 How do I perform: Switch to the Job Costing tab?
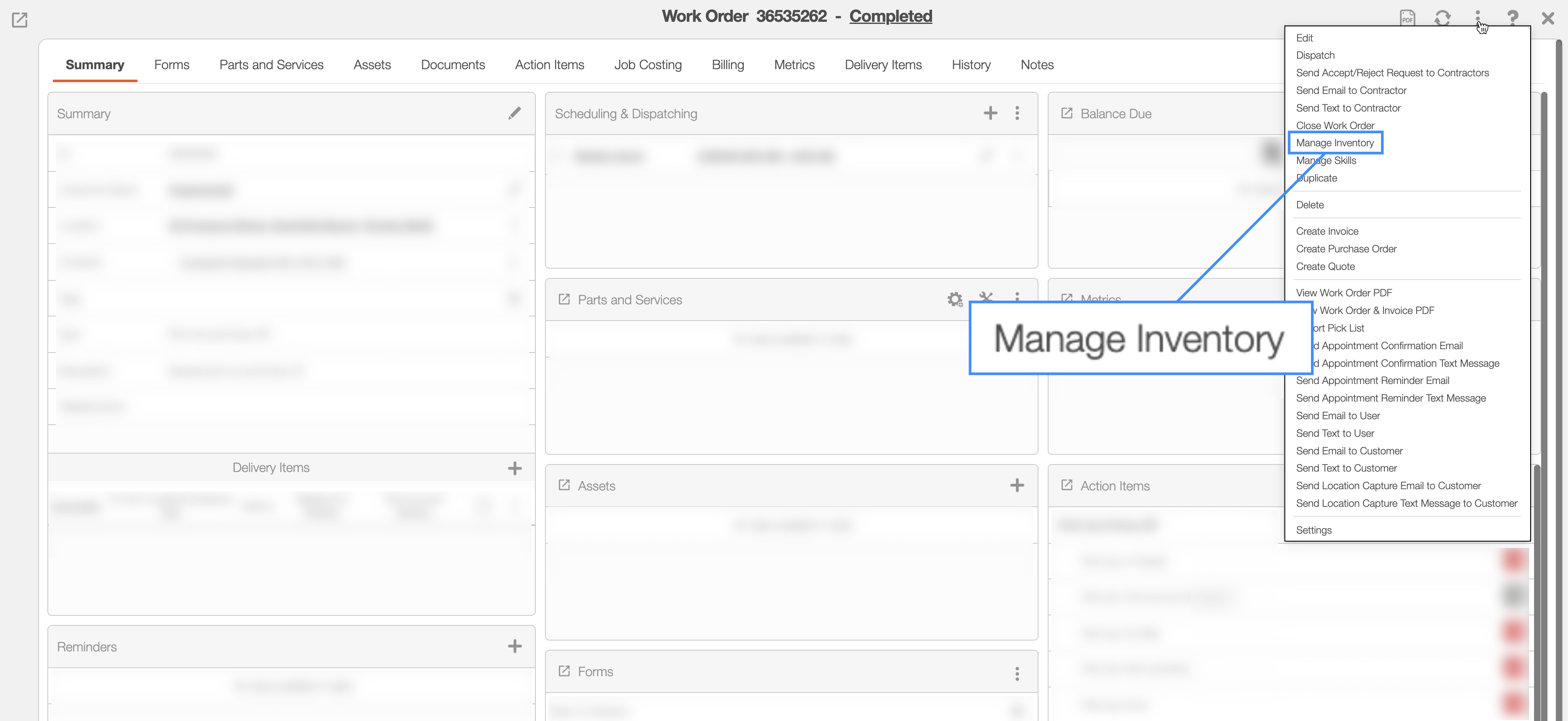tap(648, 65)
